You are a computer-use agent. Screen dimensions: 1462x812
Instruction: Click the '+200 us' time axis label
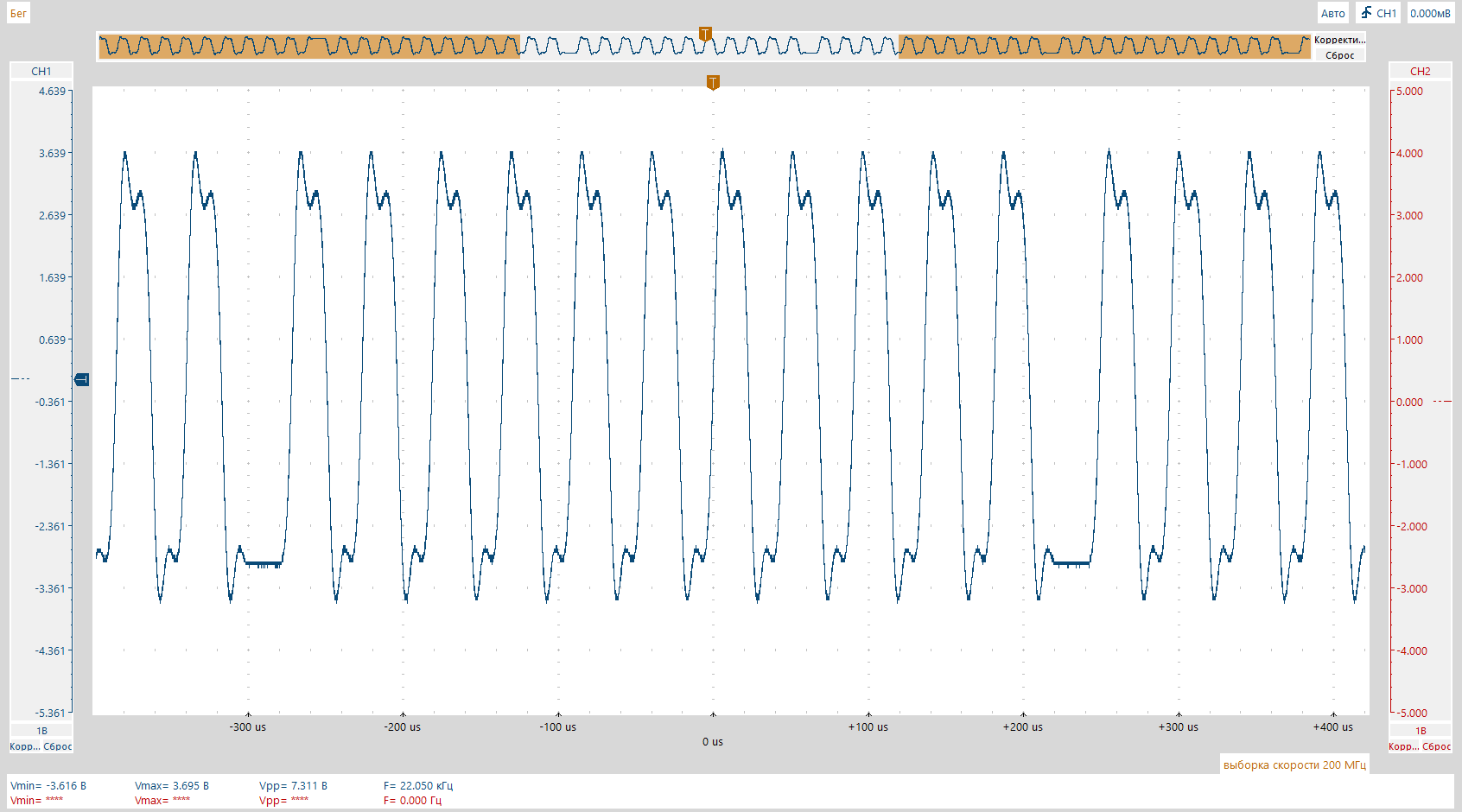coord(1023,727)
